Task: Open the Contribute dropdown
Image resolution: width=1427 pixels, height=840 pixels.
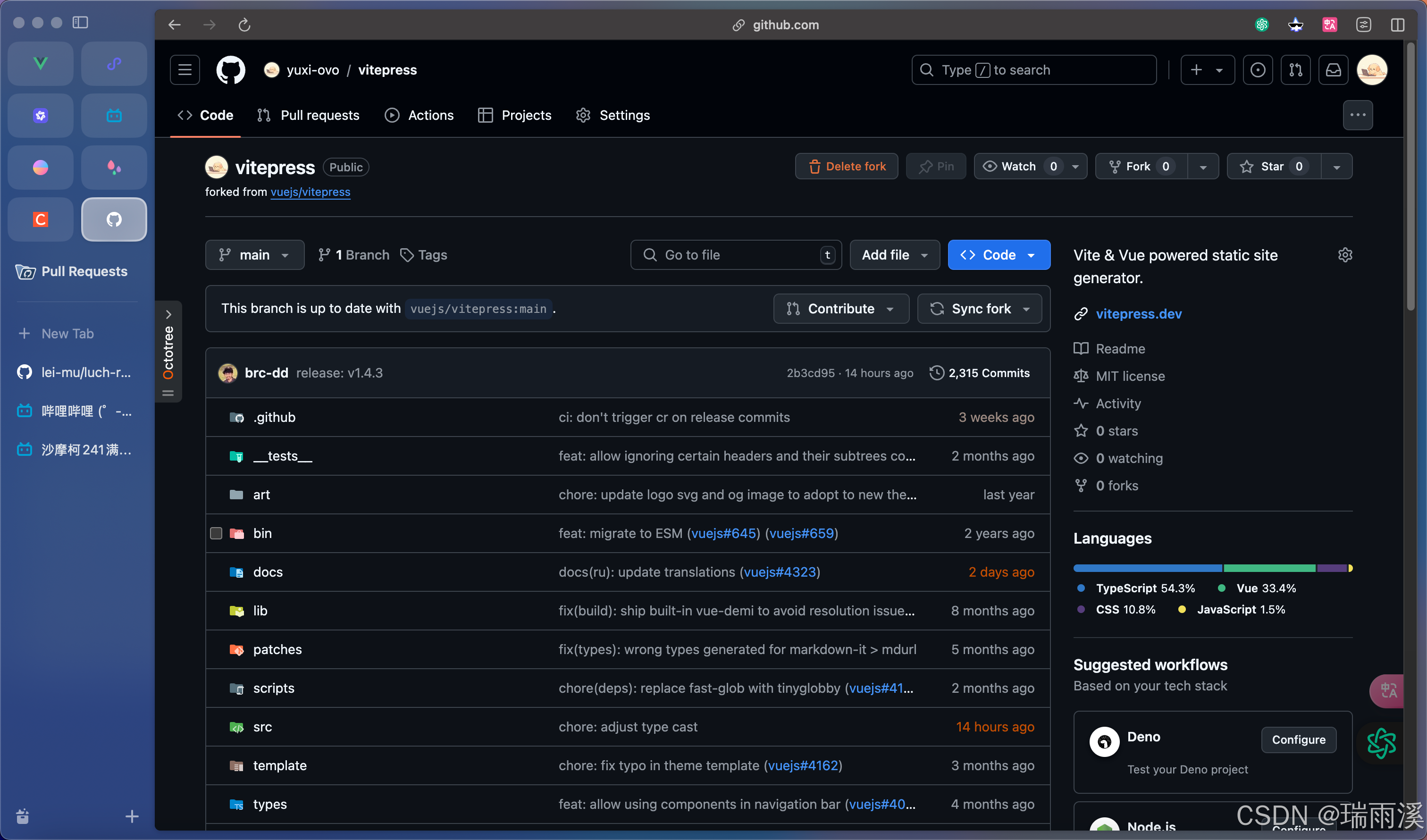Action: tap(841, 309)
